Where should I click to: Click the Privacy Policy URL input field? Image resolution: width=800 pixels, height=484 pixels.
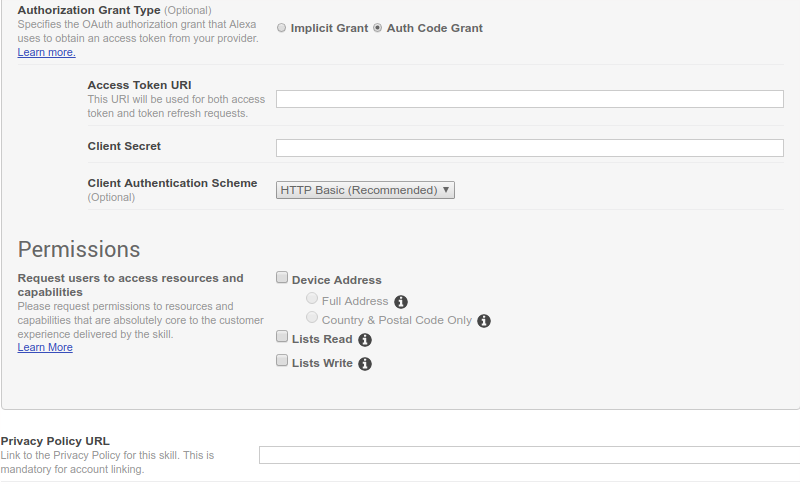tap(529, 455)
